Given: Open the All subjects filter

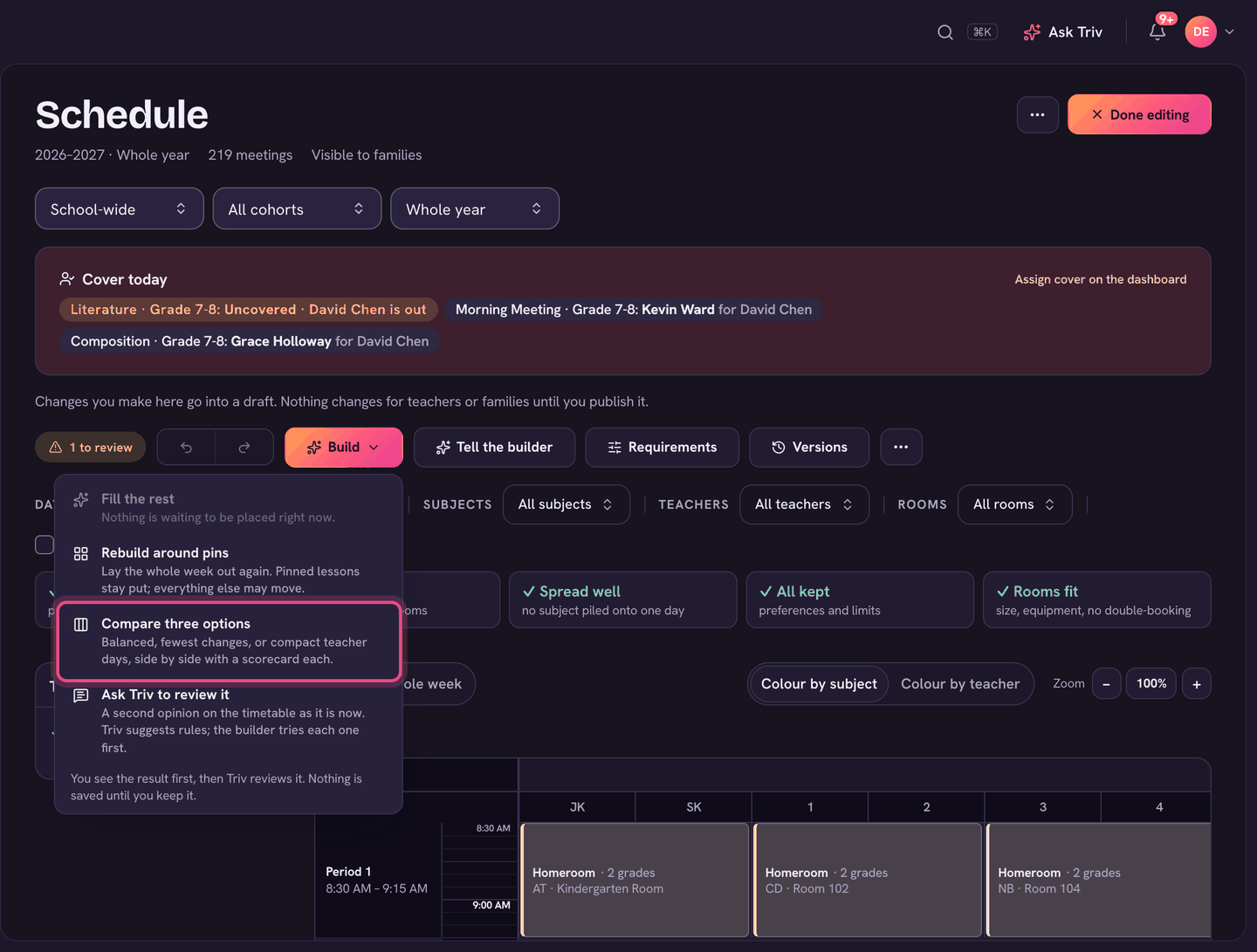Looking at the screenshot, I should 567,504.
